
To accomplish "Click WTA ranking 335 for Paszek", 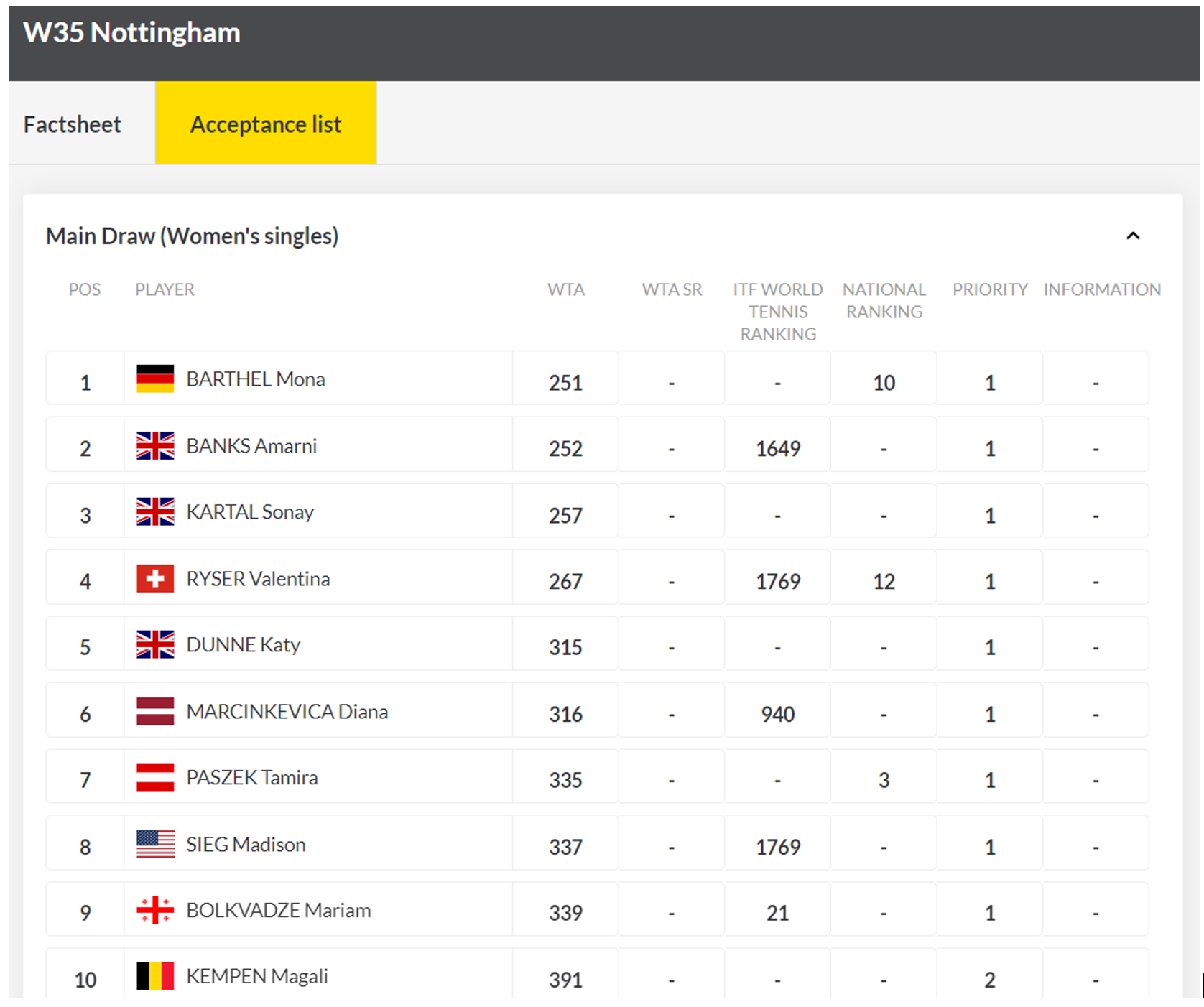I will coord(566,781).
